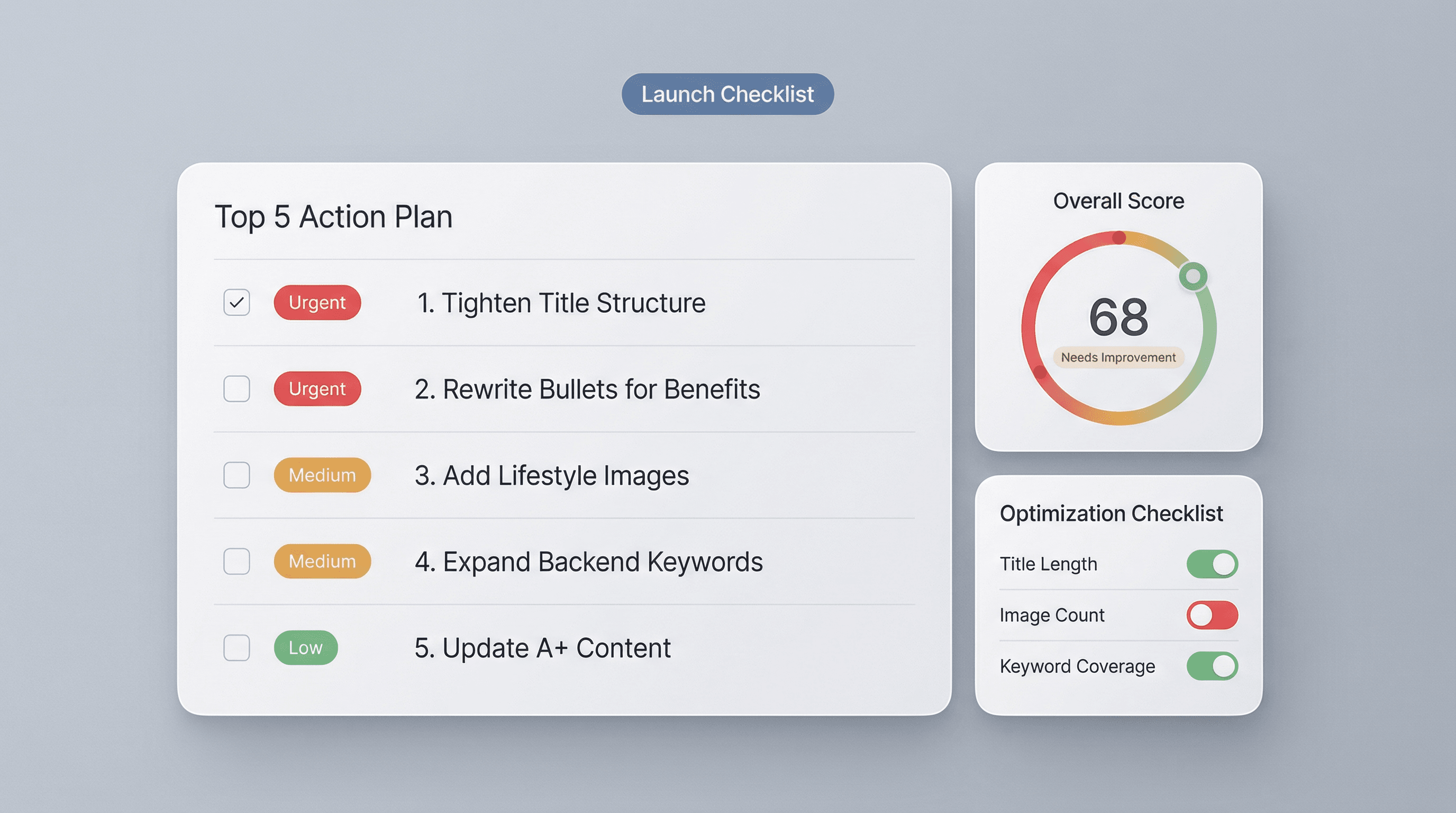Tick the Add Lifestyle Images checkbox
Screen dimensions: 1456x813
236,475
